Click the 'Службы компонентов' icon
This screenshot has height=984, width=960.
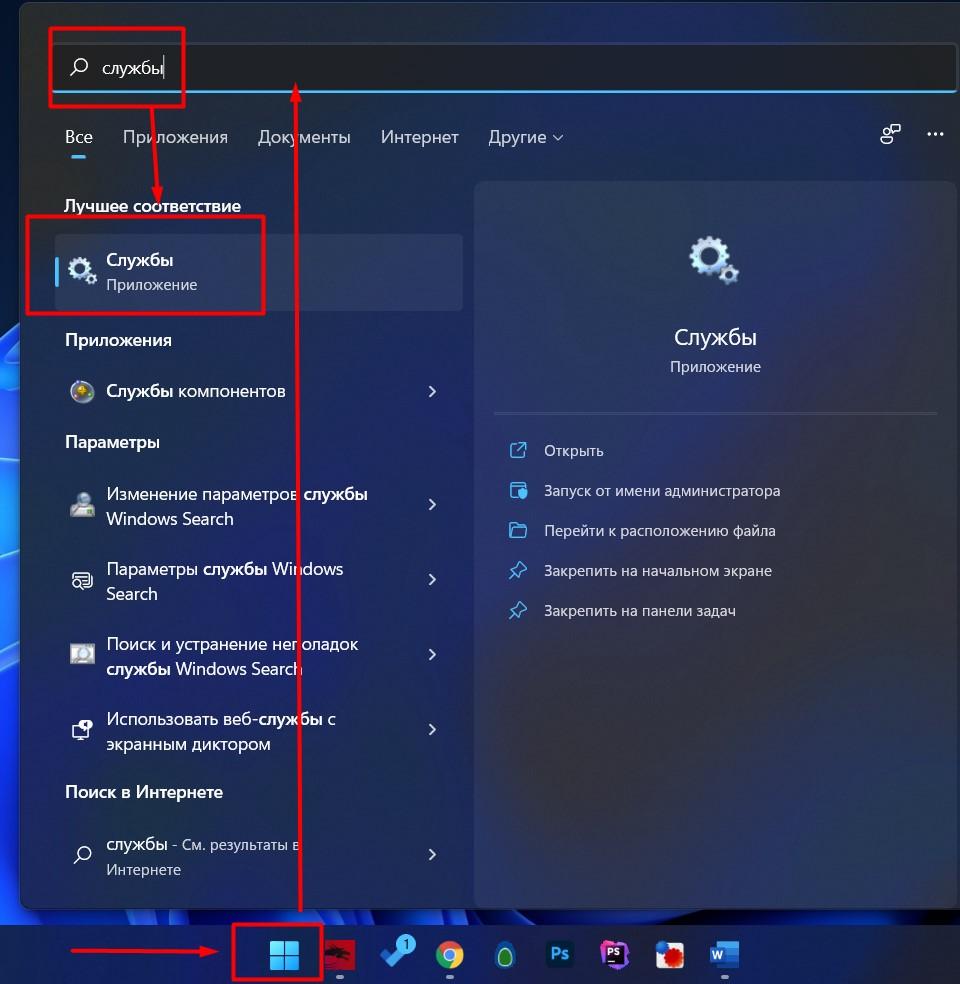click(x=82, y=391)
